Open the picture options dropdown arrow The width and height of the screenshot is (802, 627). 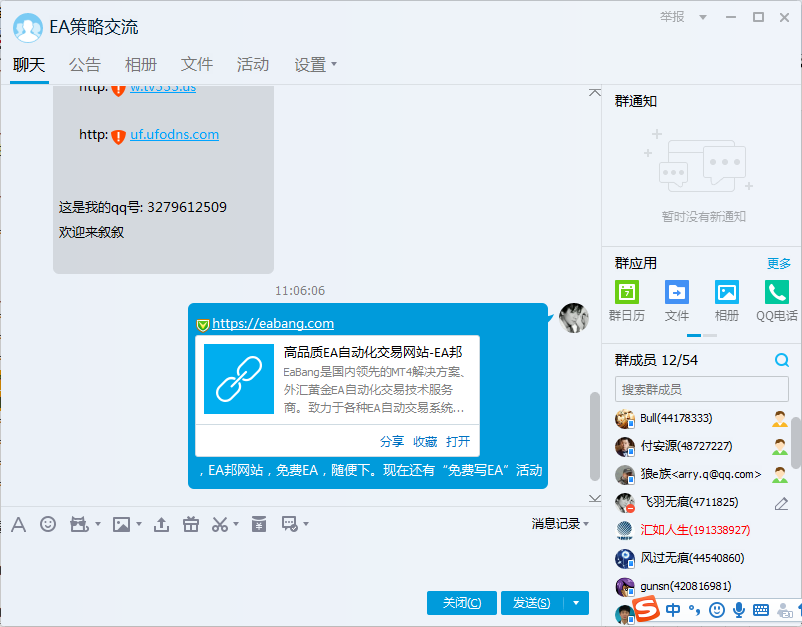tap(139, 524)
